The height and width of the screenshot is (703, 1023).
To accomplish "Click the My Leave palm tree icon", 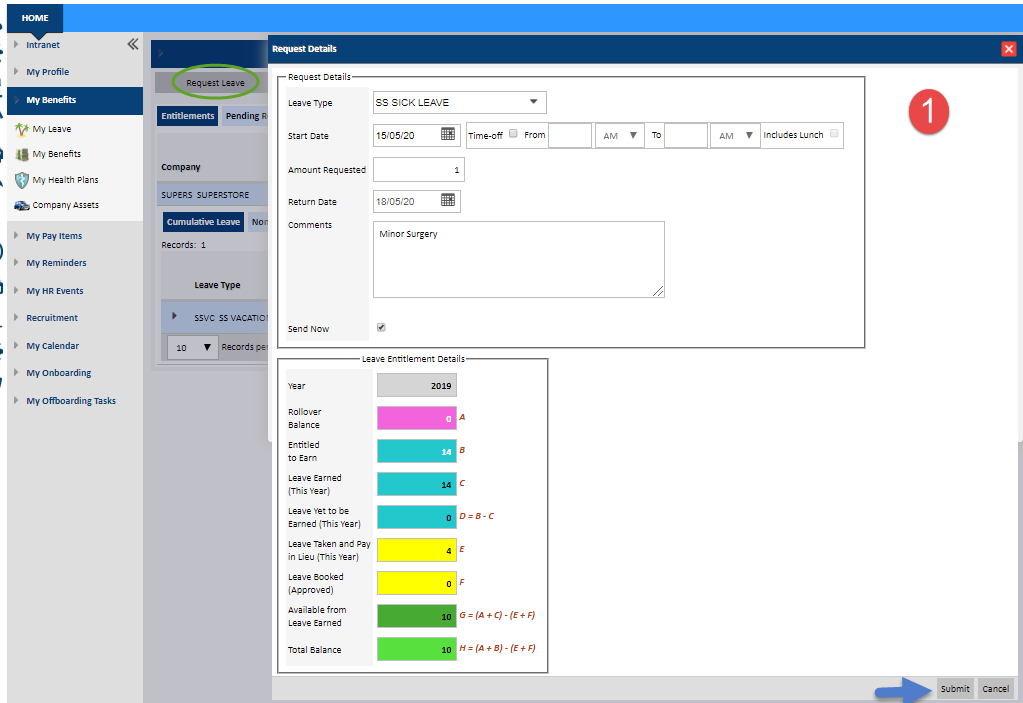I will 22,129.
